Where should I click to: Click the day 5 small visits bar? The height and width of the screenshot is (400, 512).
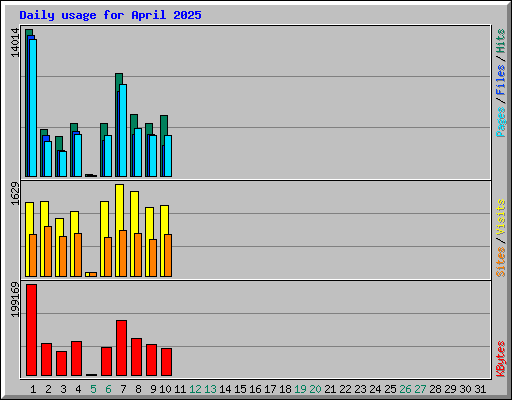[x=87, y=274]
